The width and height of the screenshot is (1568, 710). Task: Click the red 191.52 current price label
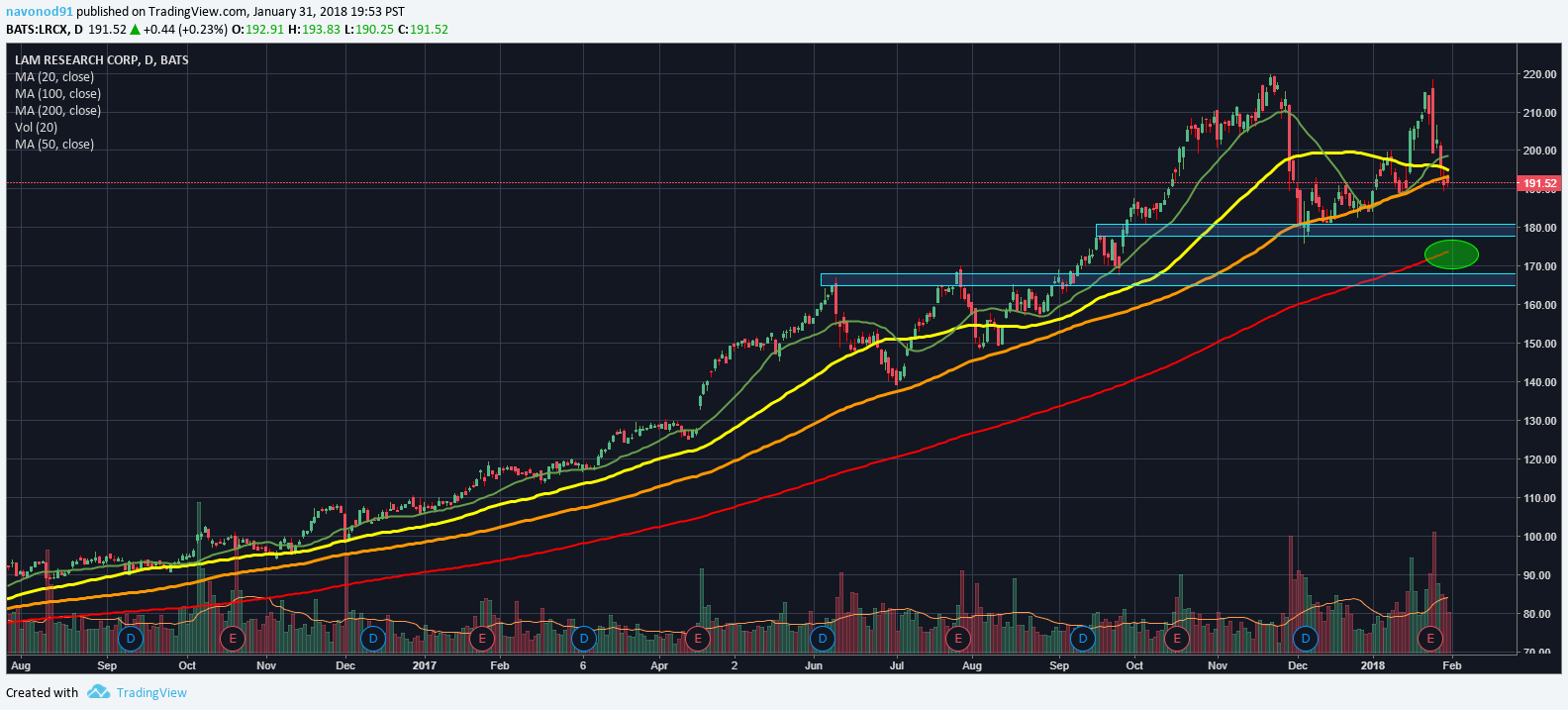point(1539,183)
